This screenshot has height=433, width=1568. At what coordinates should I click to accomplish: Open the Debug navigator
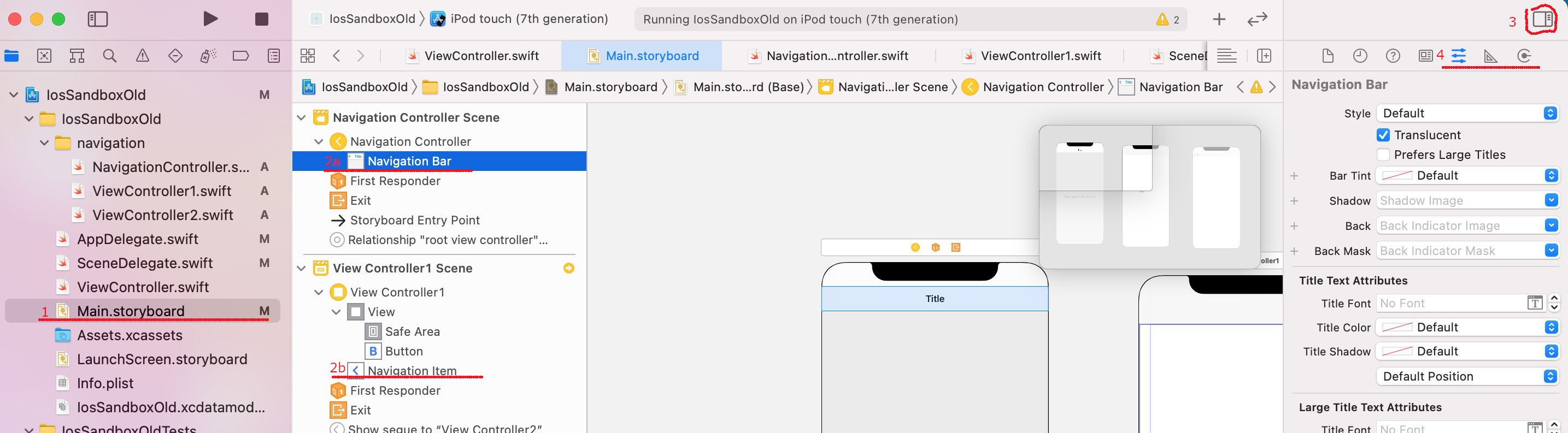click(x=208, y=56)
